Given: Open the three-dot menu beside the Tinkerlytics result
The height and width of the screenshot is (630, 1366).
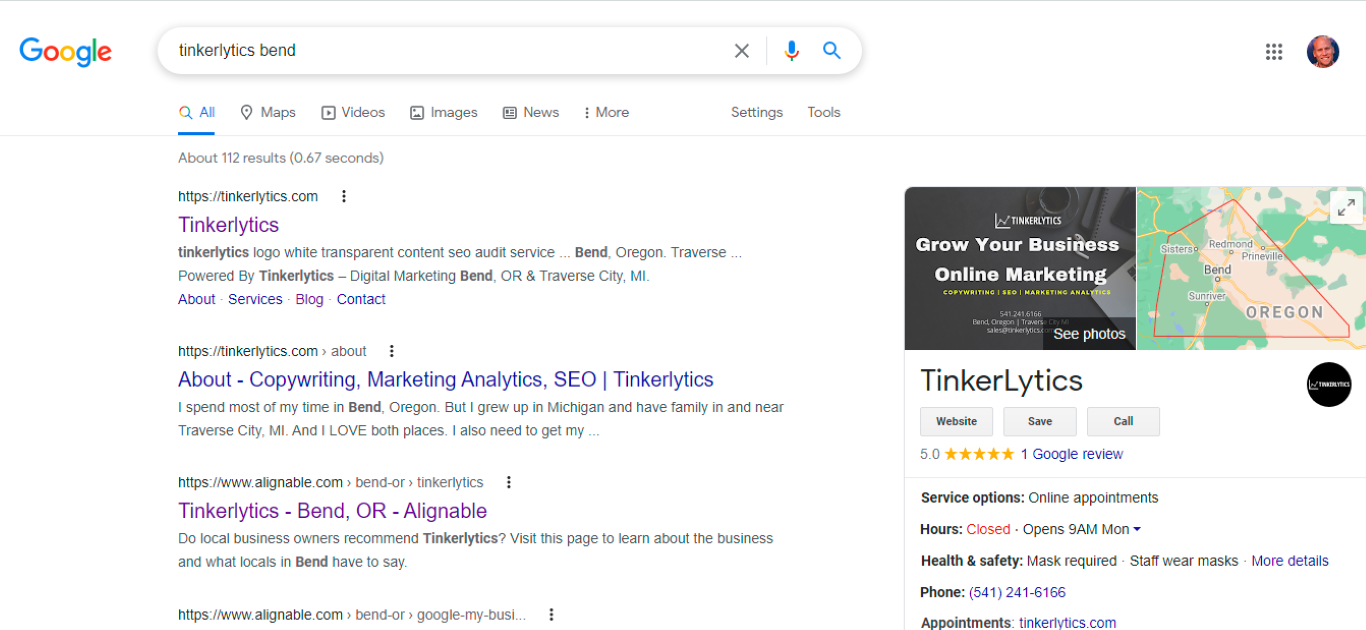Looking at the screenshot, I should click(x=344, y=196).
